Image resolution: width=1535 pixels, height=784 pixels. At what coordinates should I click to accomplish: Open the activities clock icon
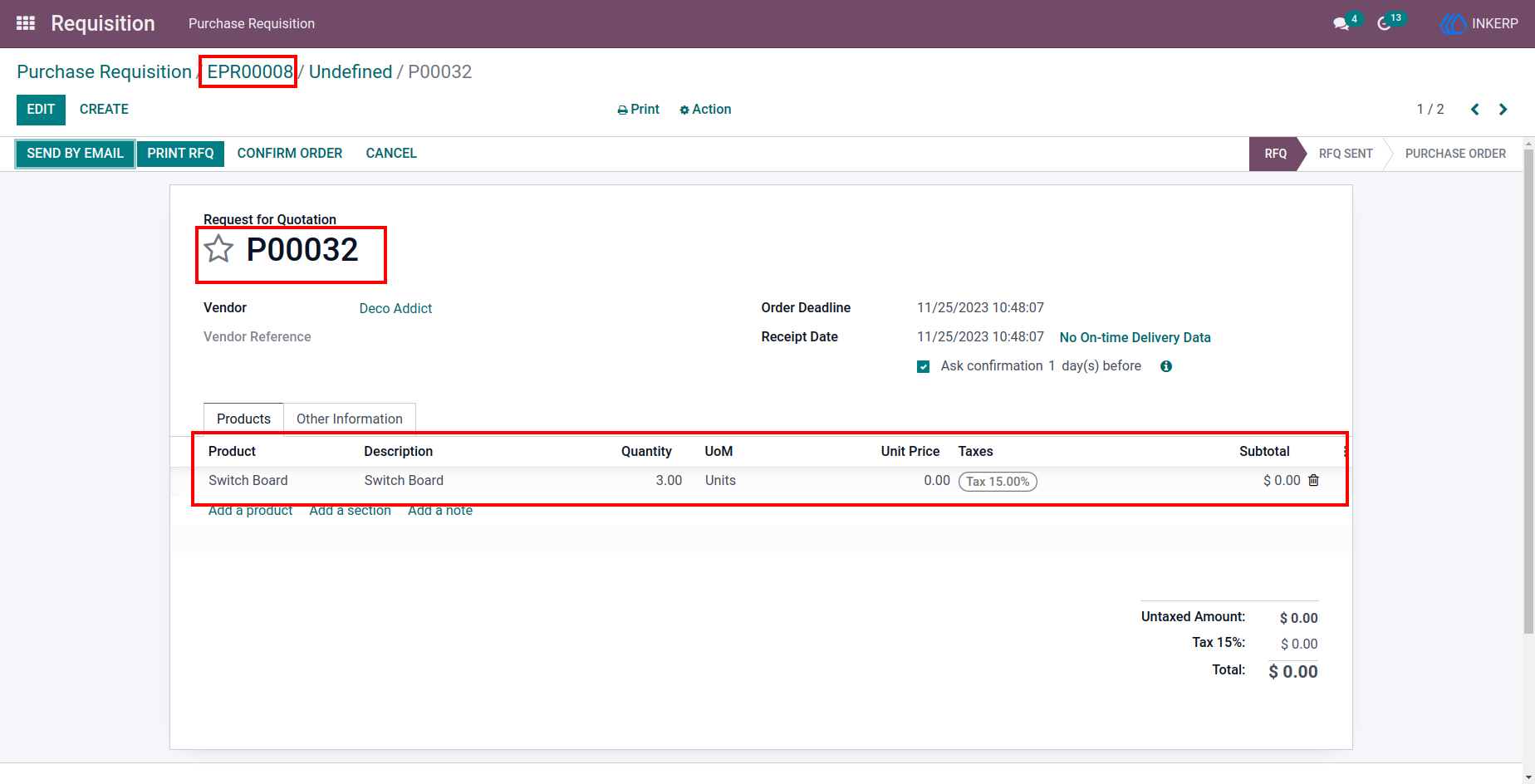[x=1384, y=23]
